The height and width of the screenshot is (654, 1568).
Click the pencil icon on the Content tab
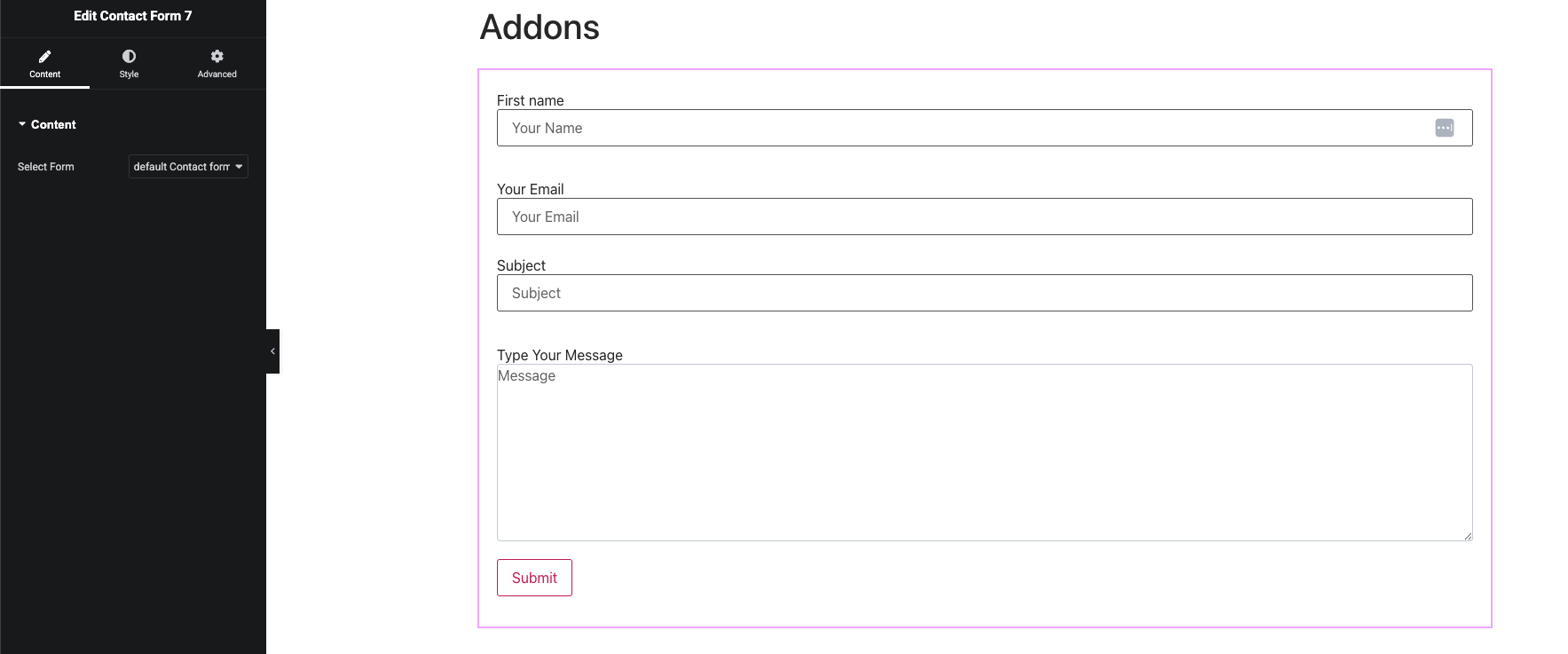tap(44, 56)
